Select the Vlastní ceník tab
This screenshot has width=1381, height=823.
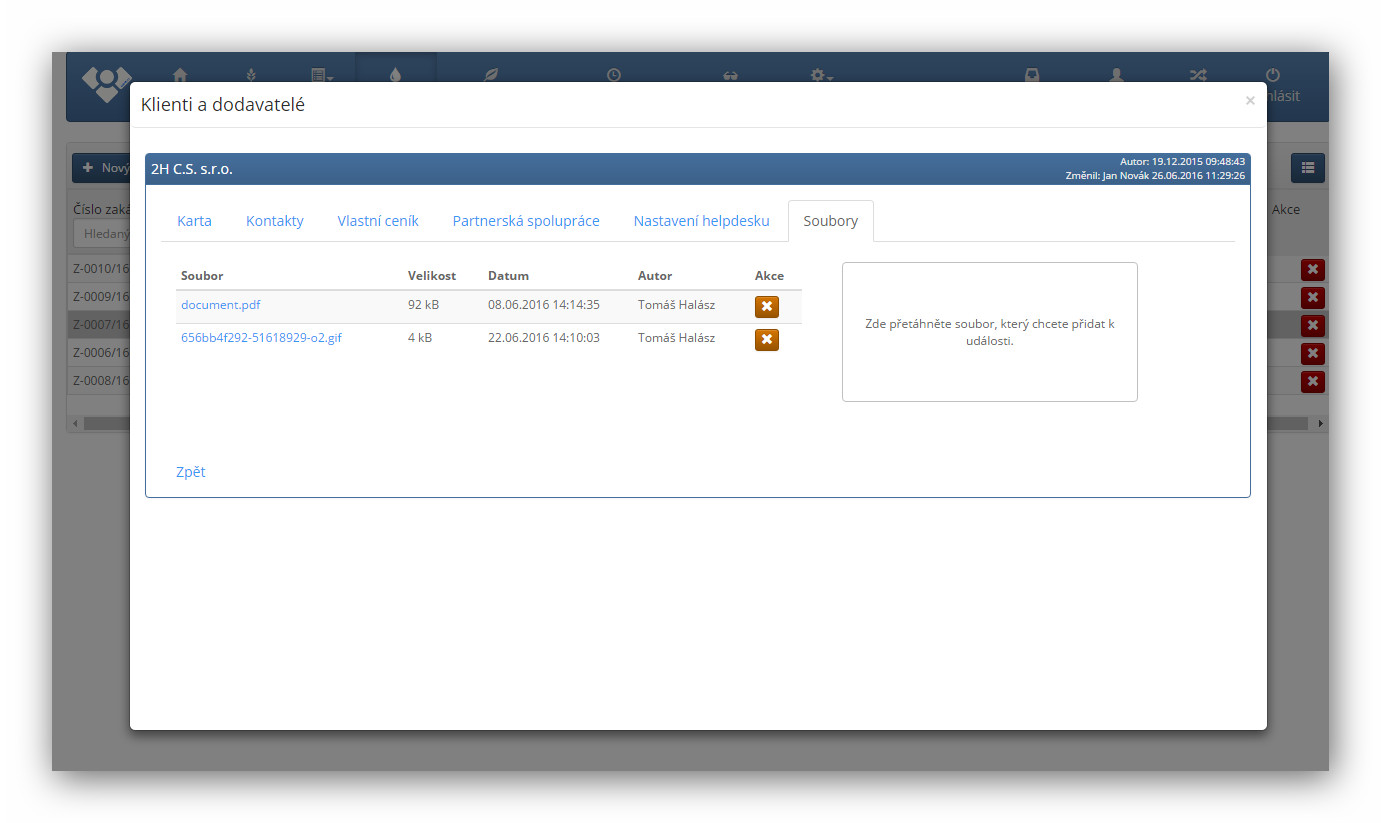tap(378, 221)
